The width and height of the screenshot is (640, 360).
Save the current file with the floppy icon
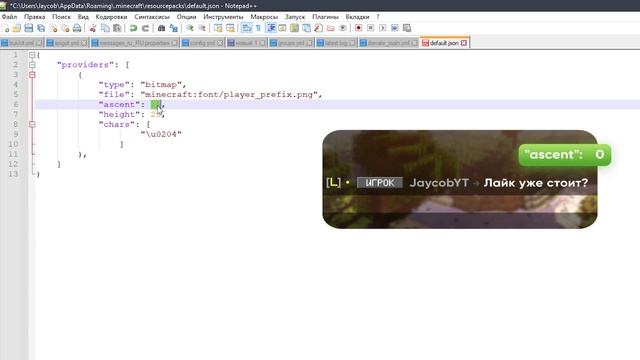click(29, 28)
